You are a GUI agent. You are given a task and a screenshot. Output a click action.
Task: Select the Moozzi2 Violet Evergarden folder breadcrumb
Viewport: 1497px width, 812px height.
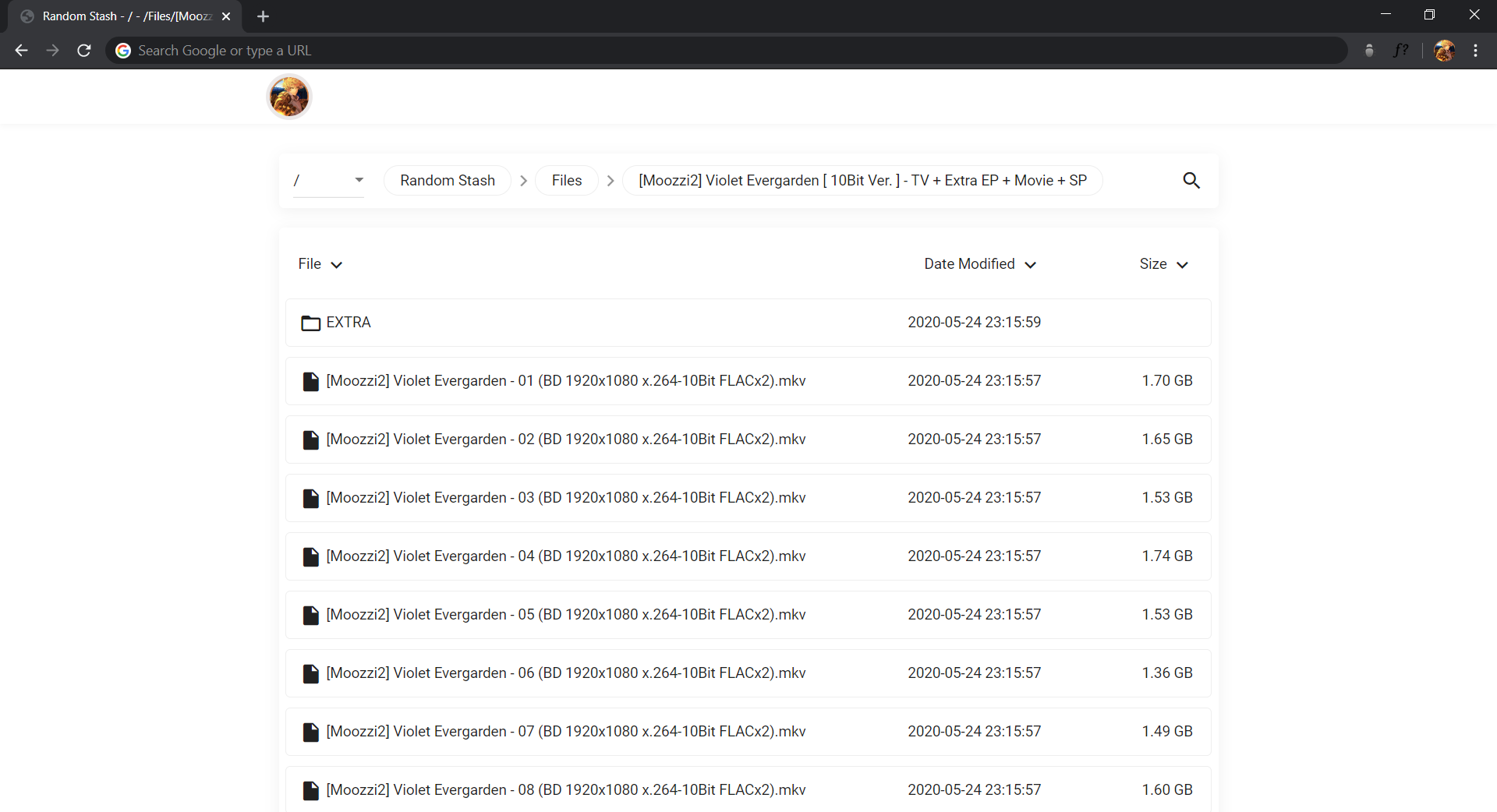coord(862,181)
